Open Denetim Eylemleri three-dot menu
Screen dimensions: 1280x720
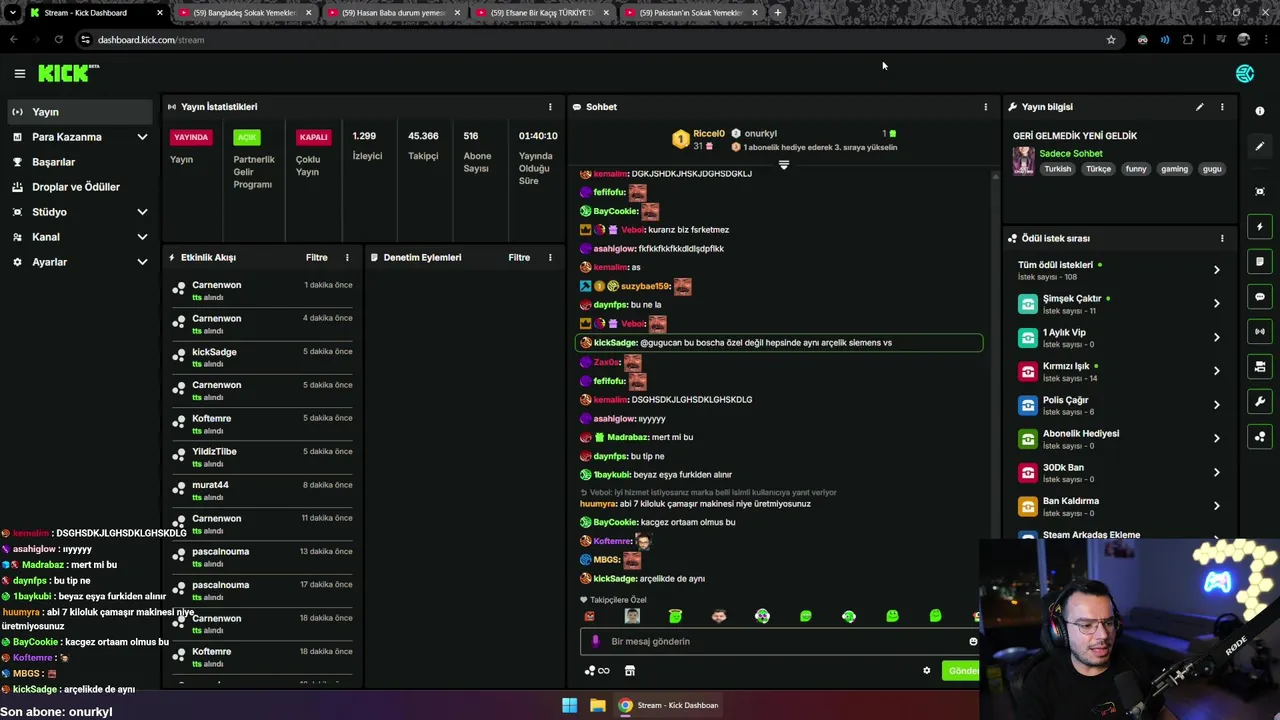(x=550, y=258)
